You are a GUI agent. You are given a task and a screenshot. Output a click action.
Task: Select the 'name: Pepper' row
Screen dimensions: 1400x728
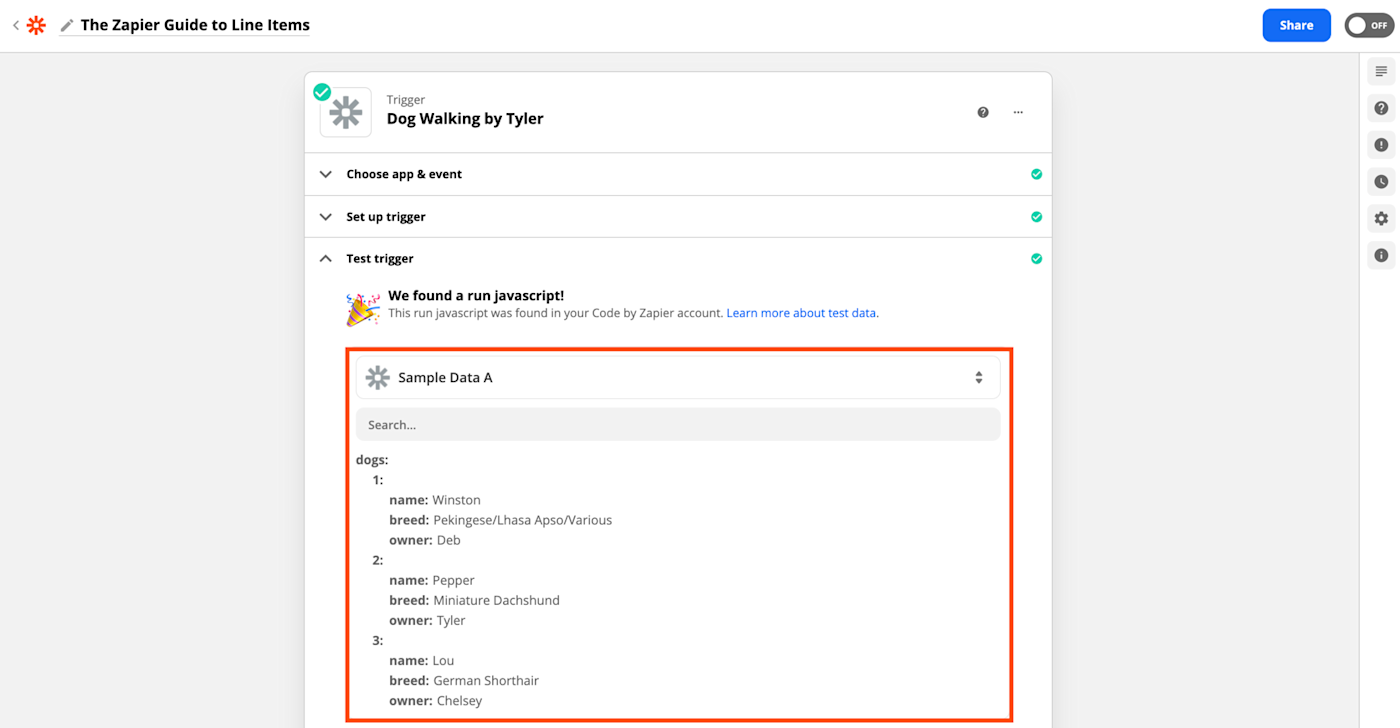coord(432,580)
